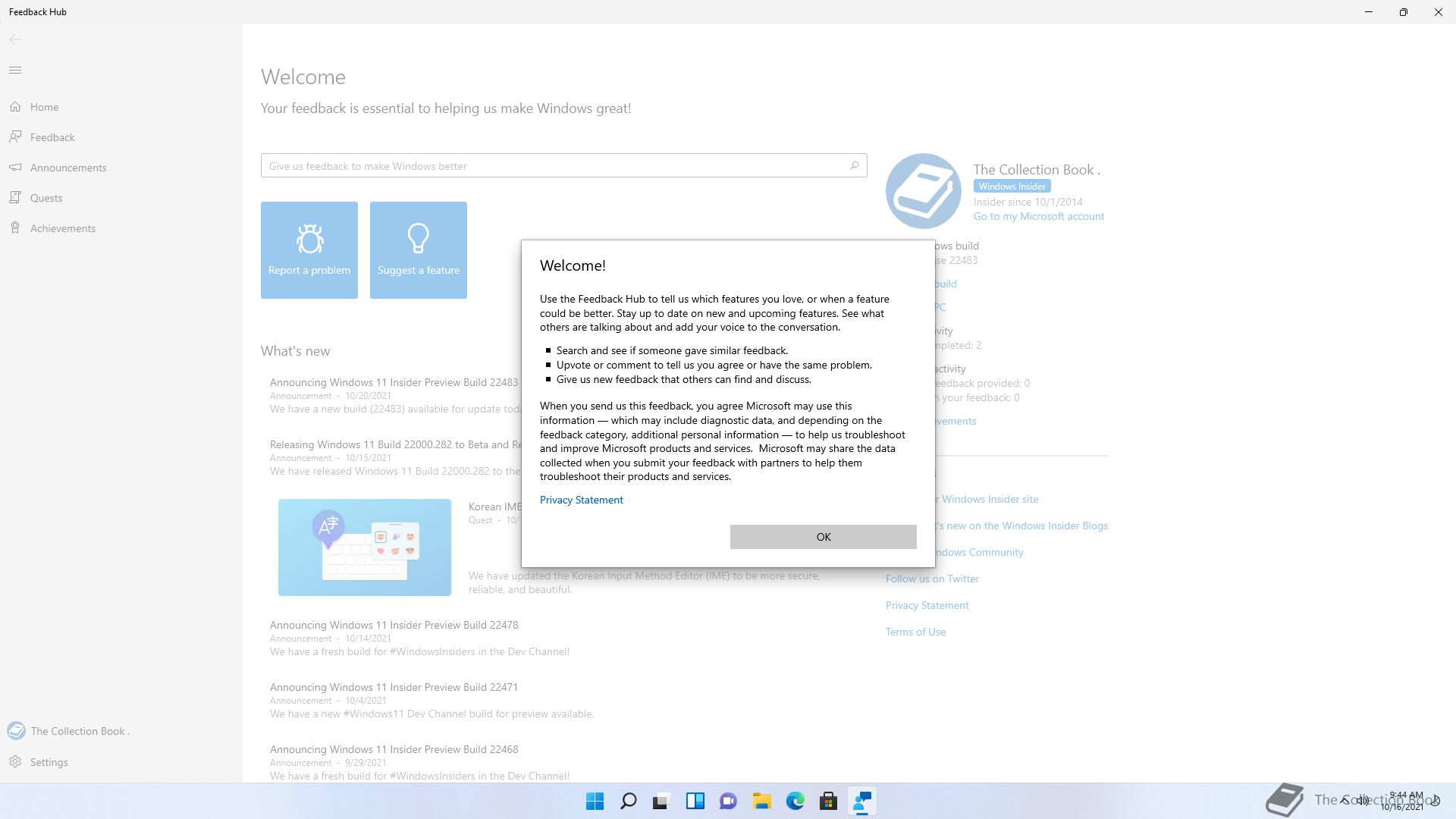This screenshot has height=819, width=1456.
Task: Open Announcing Windows 11 Insider Preview Build 22483
Action: pyautogui.click(x=394, y=382)
